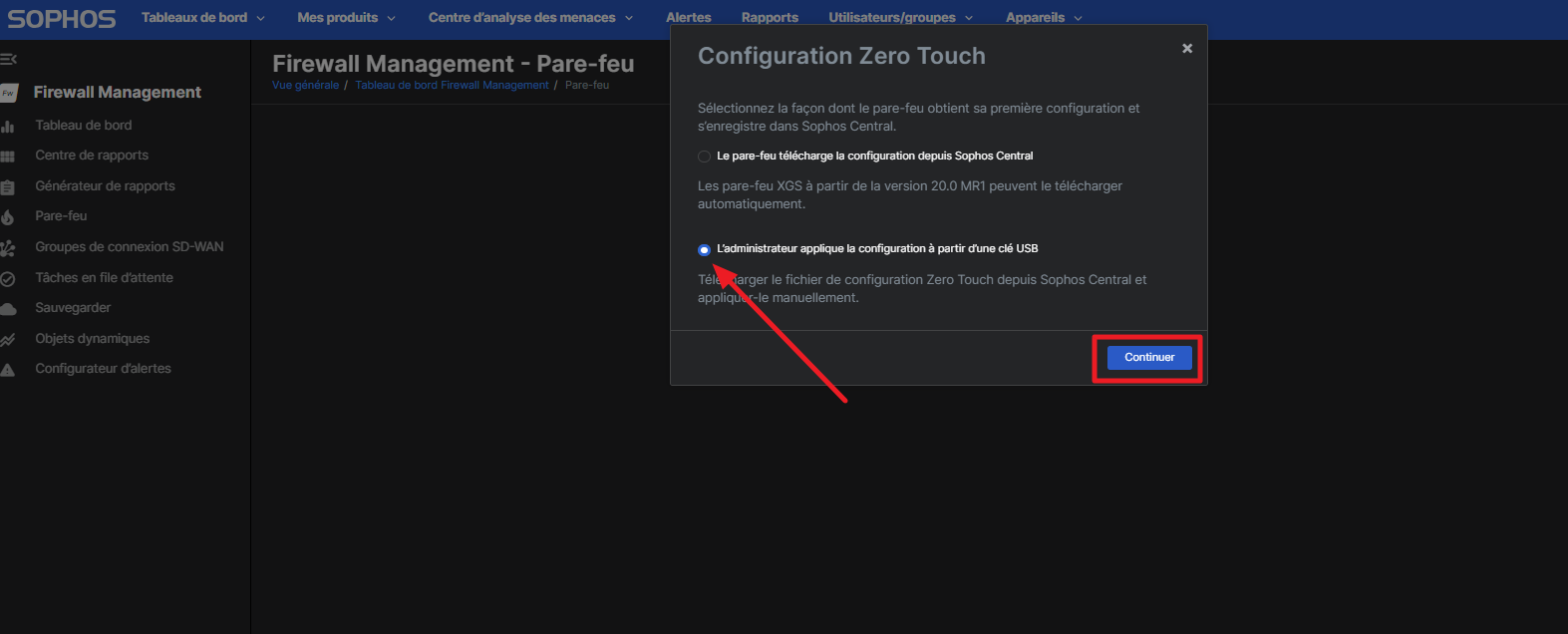Screen dimensions: 1568x634
Task: Click the Firewall Management sidebar heading
Action: tap(118, 93)
